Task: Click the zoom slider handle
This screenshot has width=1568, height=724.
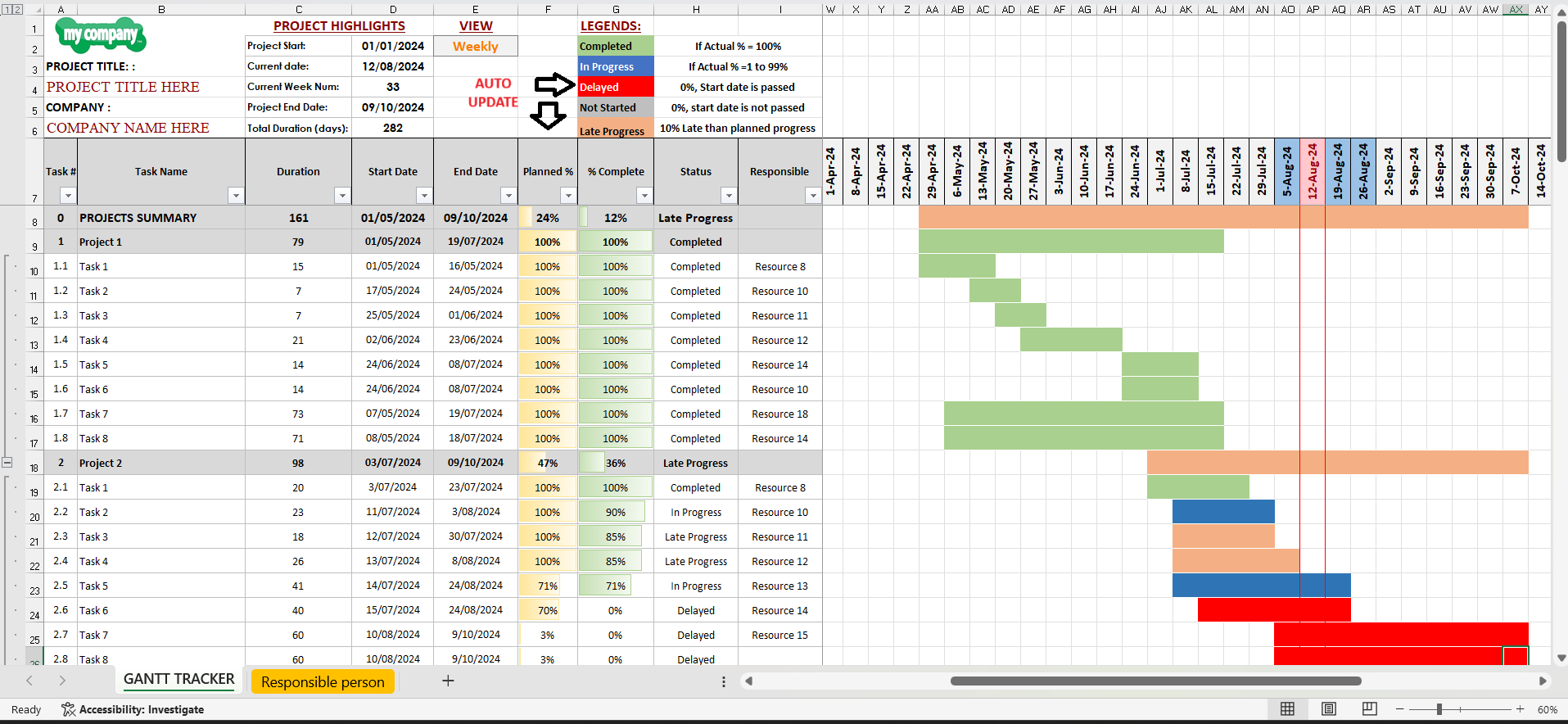Action: [x=1439, y=709]
